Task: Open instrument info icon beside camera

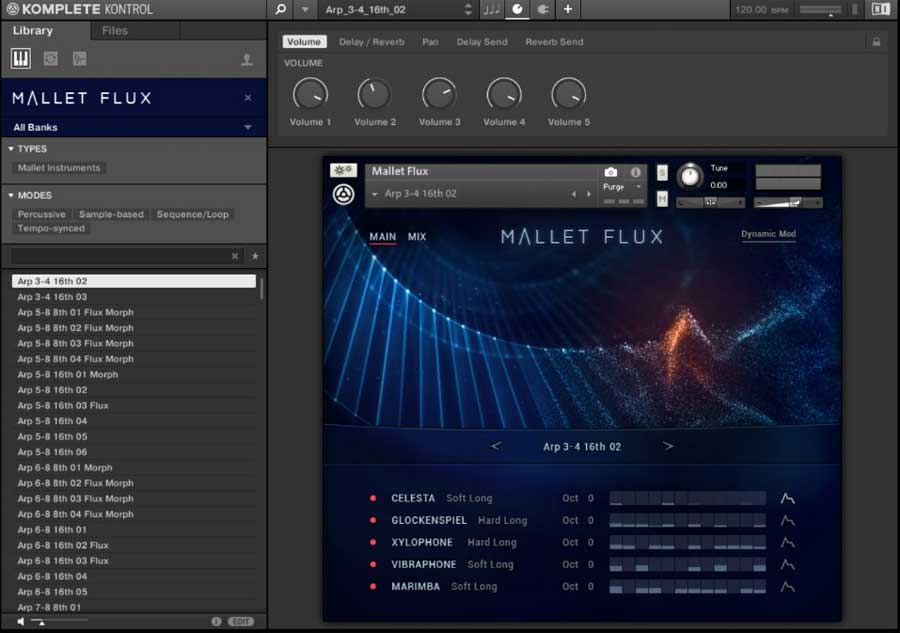Action: coord(635,172)
